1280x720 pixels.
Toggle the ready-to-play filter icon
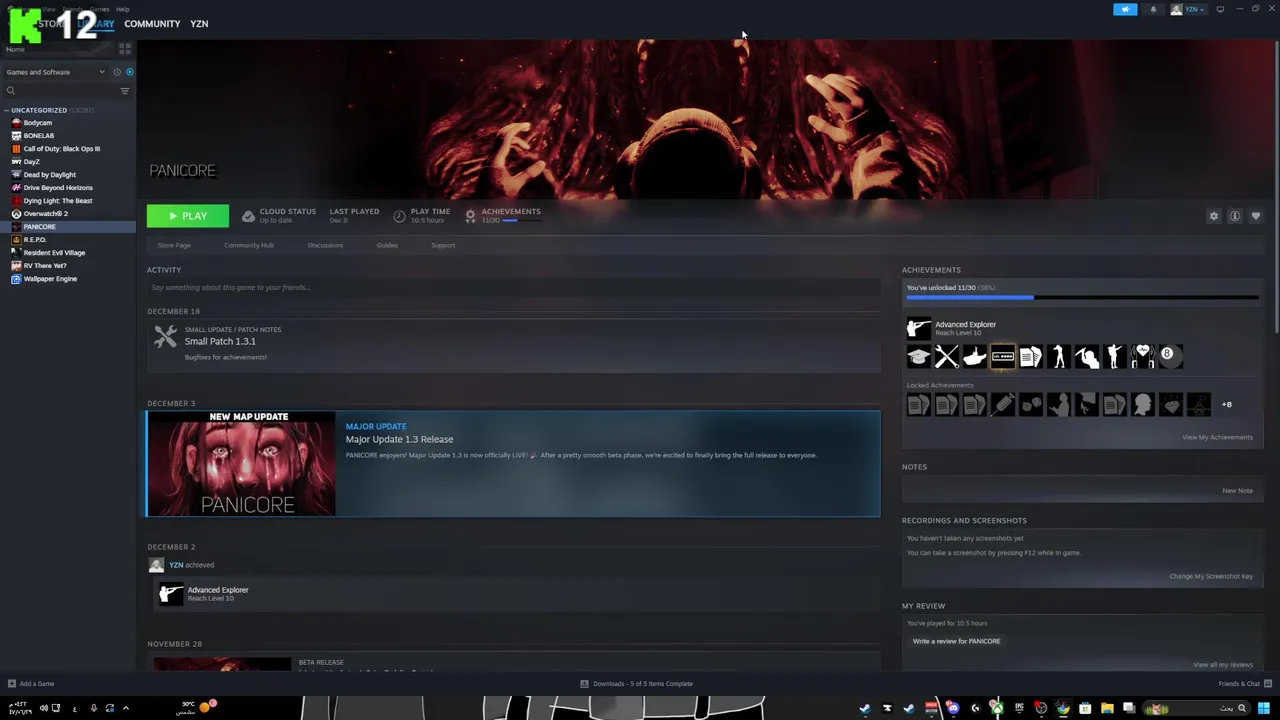pos(129,72)
